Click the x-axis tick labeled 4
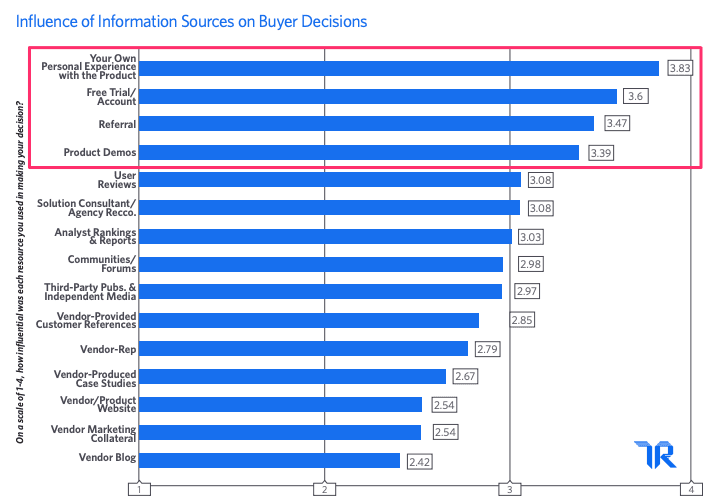The image size is (719, 500). tap(691, 490)
